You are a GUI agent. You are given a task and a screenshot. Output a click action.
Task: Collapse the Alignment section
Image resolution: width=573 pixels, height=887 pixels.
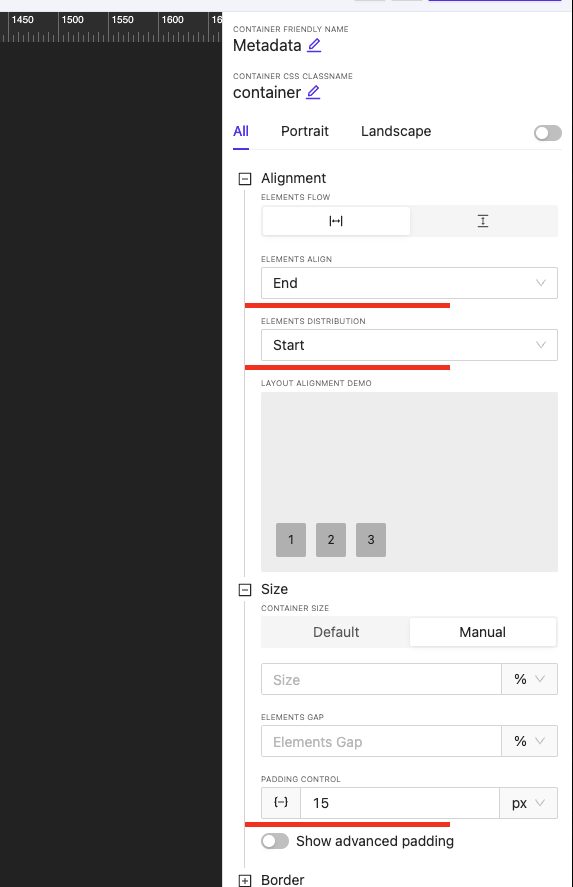245,179
